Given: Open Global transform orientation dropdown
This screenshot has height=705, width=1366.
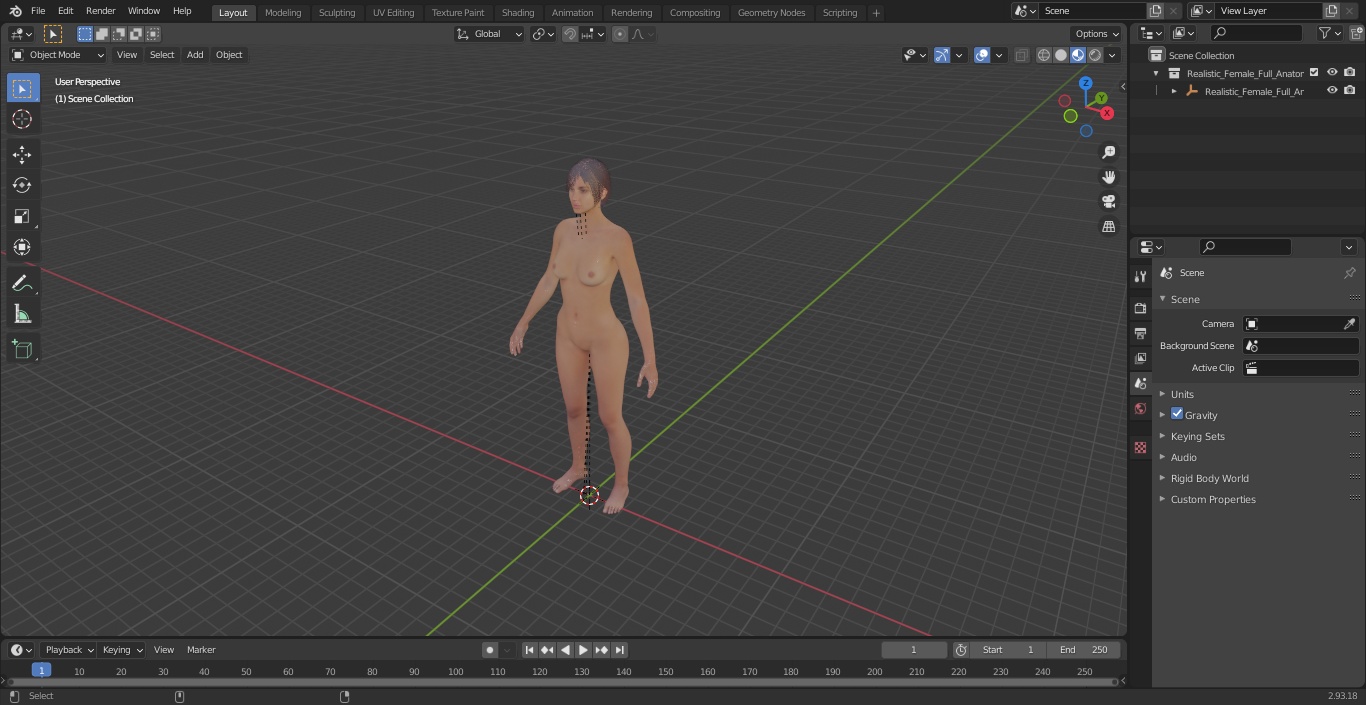Looking at the screenshot, I should [x=489, y=34].
